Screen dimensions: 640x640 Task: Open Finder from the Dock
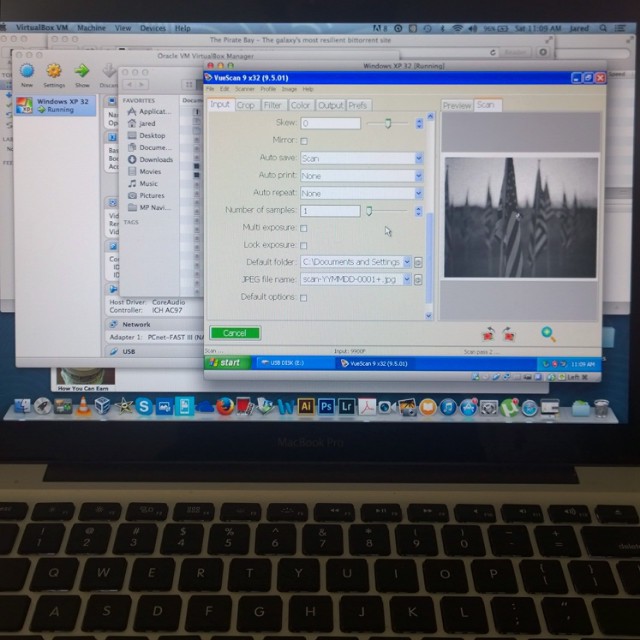(22, 406)
